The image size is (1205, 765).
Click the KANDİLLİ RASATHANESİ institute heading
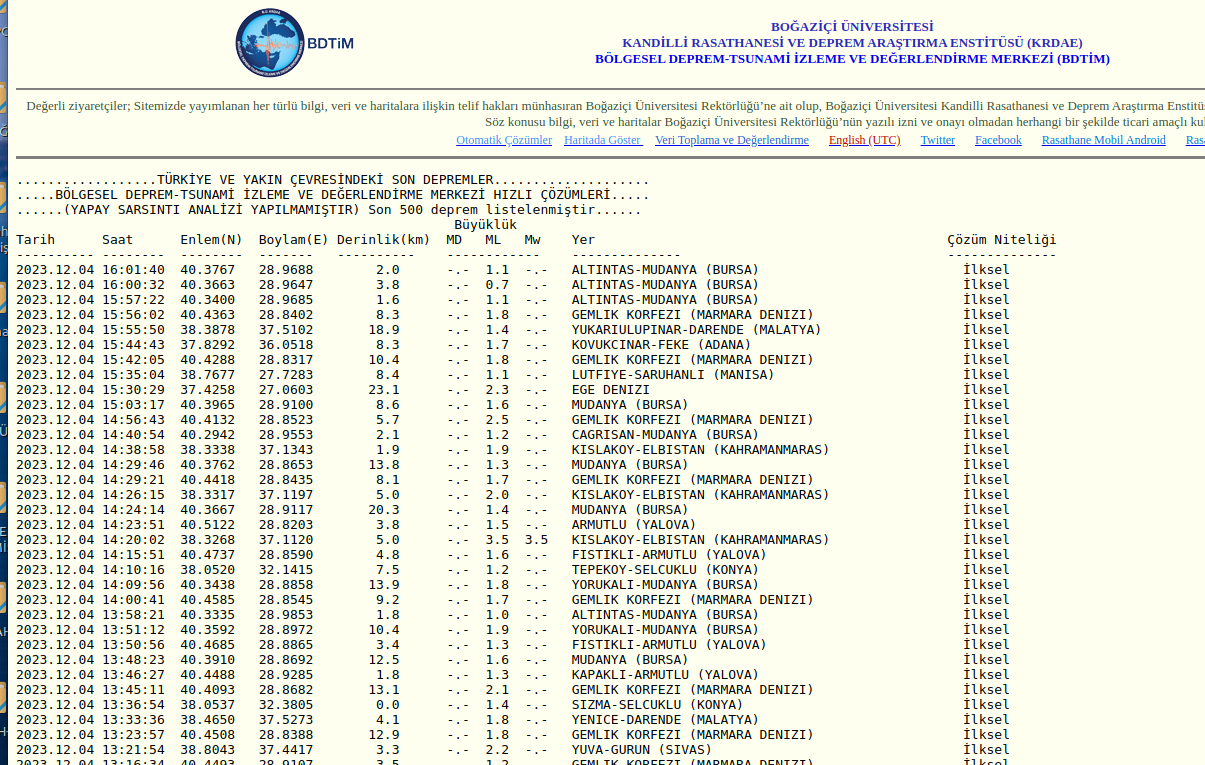pyautogui.click(x=852, y=43)
